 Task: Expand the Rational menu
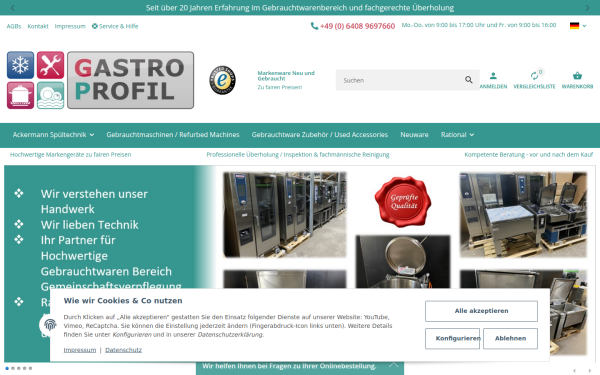tap(457, 135)
